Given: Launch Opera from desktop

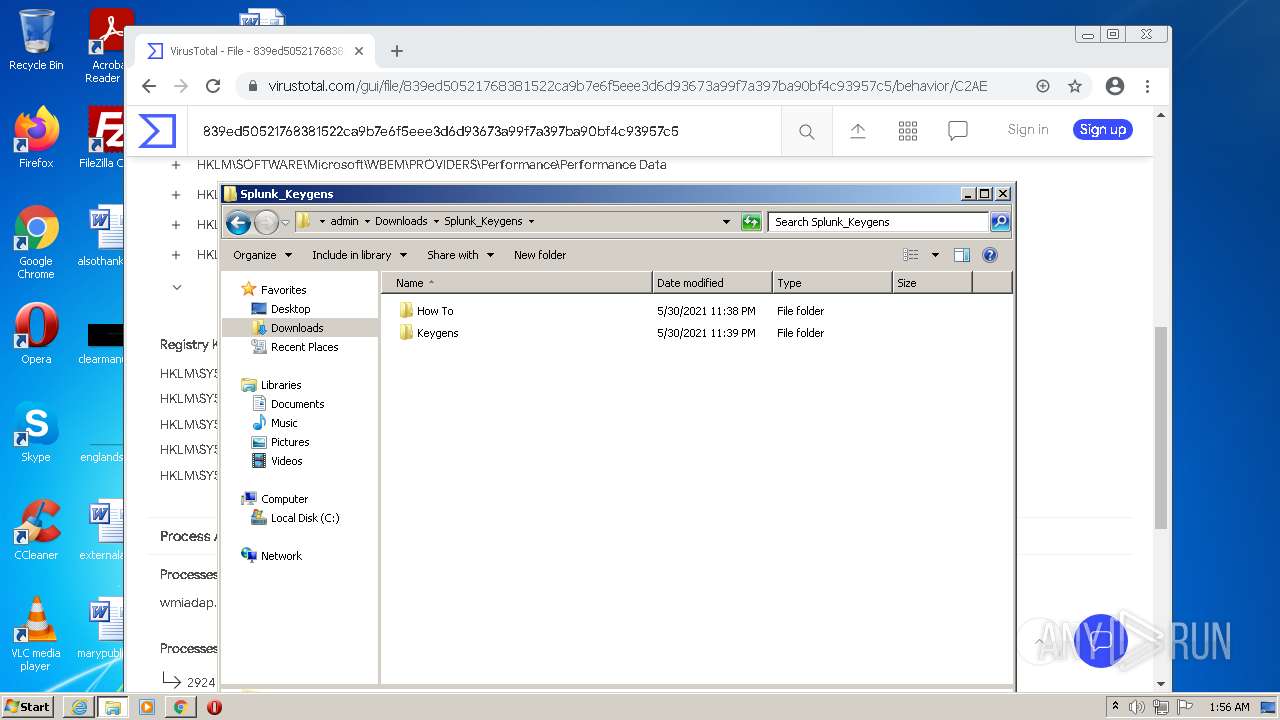Looking at the screenshot, I should coord(36,334).
